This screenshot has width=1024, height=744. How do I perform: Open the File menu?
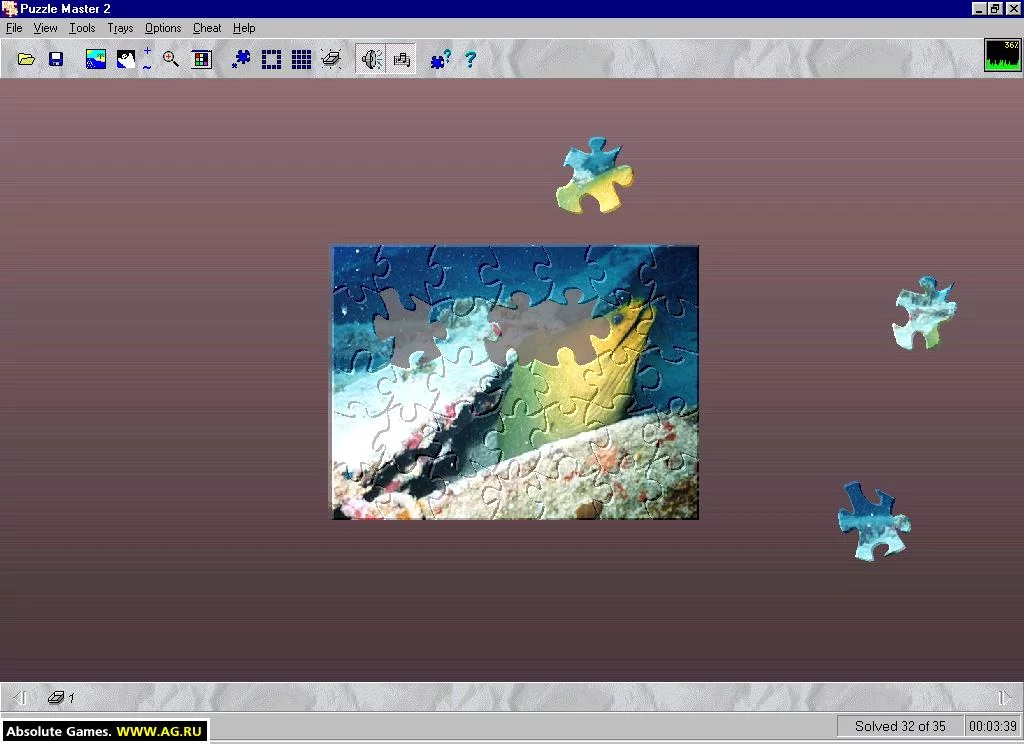click(14, 28)
